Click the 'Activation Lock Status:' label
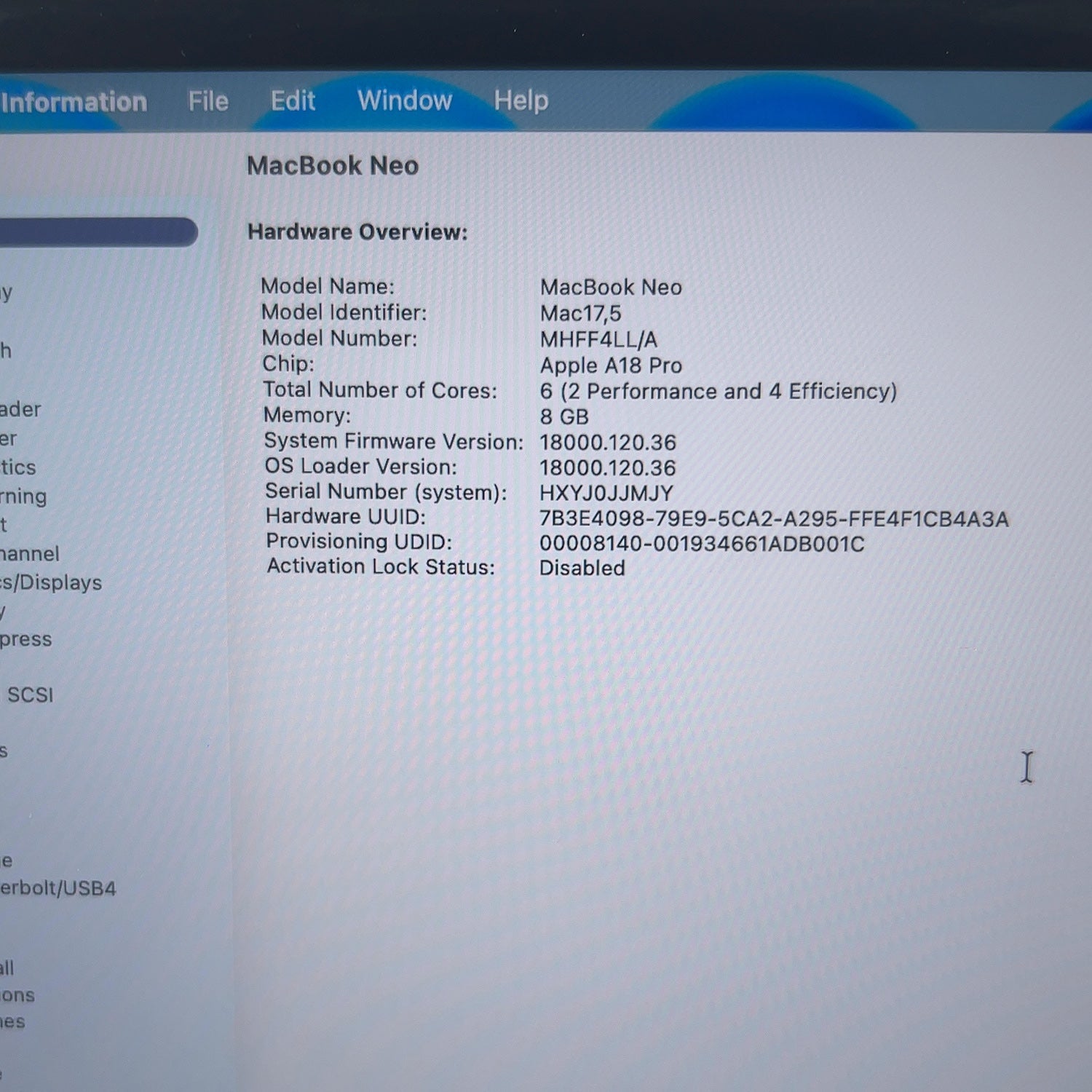1092x1092 pixels. pyautogui.click(x=381, y=566)
